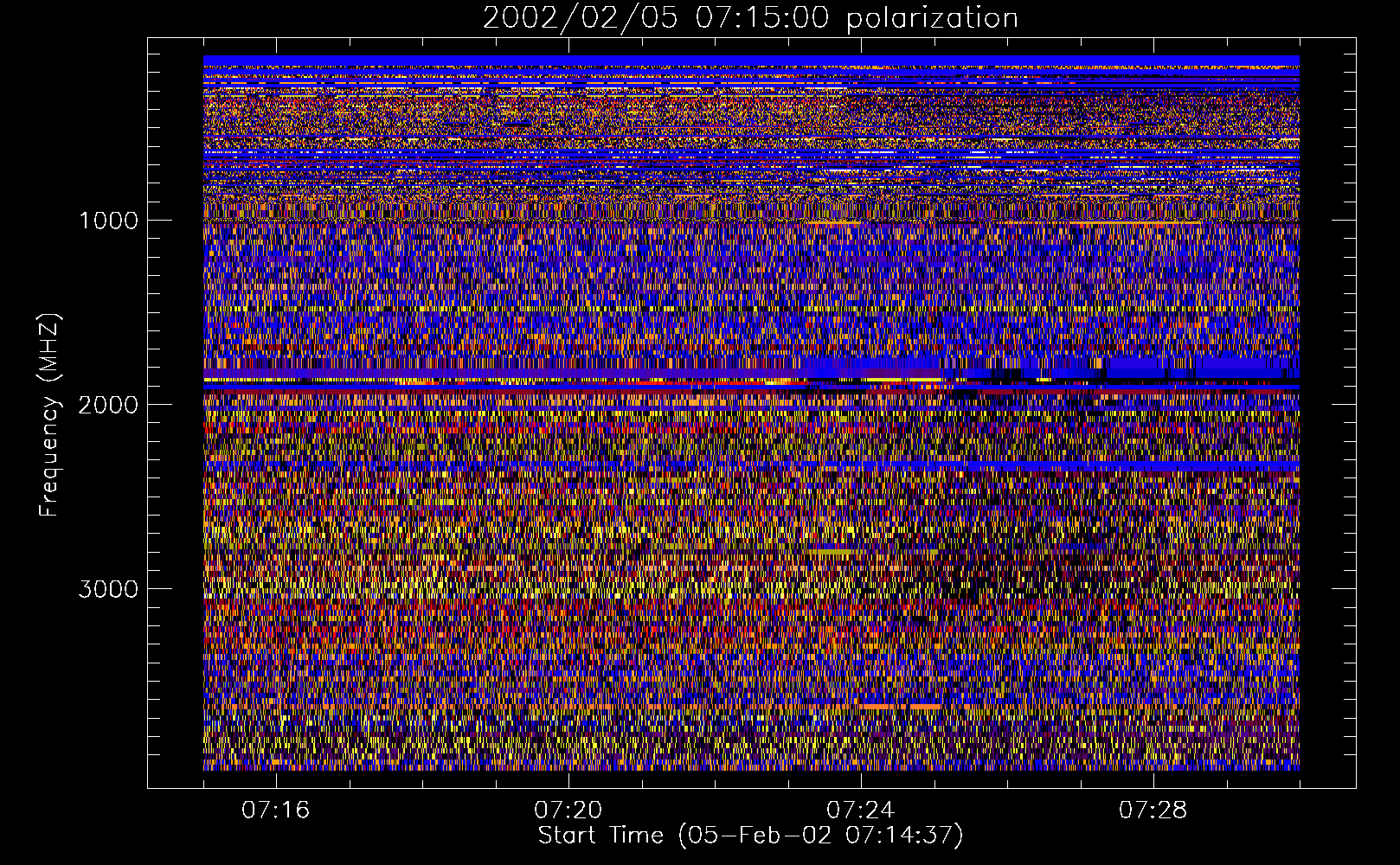Select the 1000 frequency axis label
Viewport: 1400px width, 865px height.
108,221
